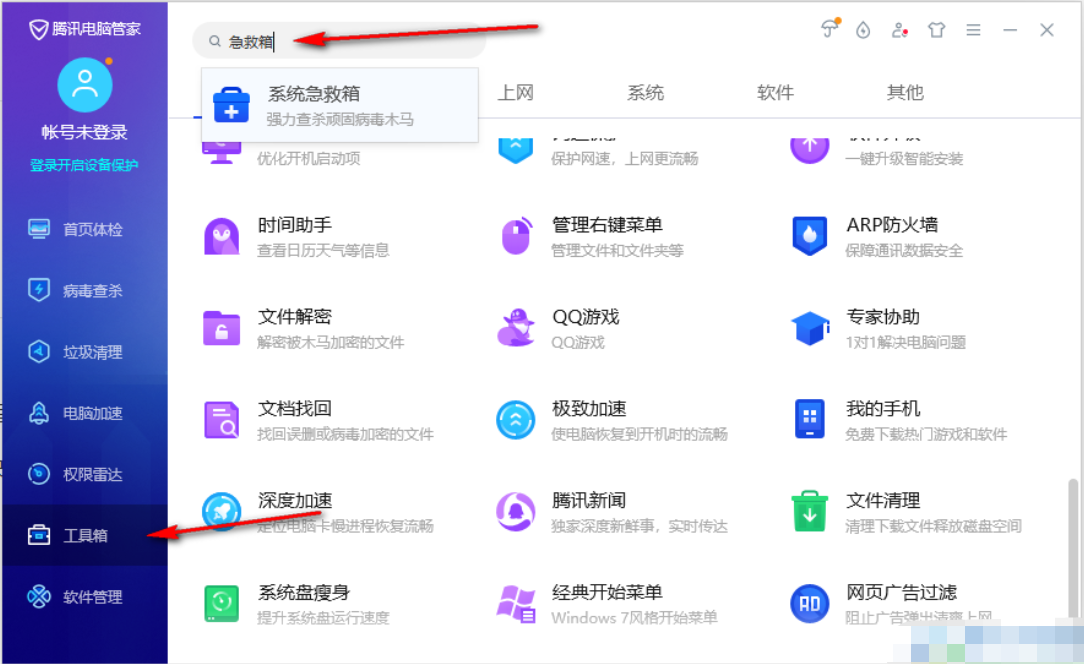Image resolution: width=1084 pixels, height=664 pixels.
Task: Click the 系统盘瘦身 title text
Action: [x=303, y=592]
